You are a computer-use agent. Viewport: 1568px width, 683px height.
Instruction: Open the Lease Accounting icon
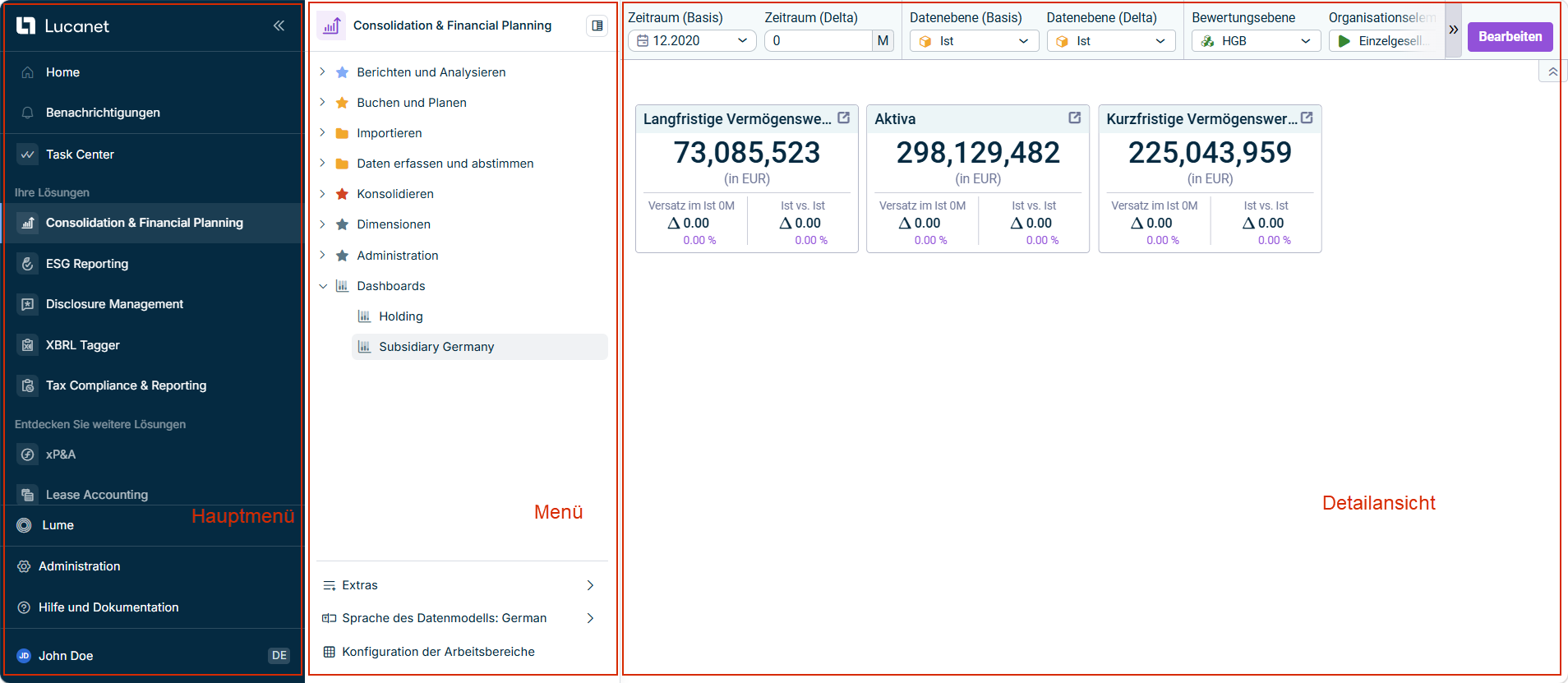point(28,495)
